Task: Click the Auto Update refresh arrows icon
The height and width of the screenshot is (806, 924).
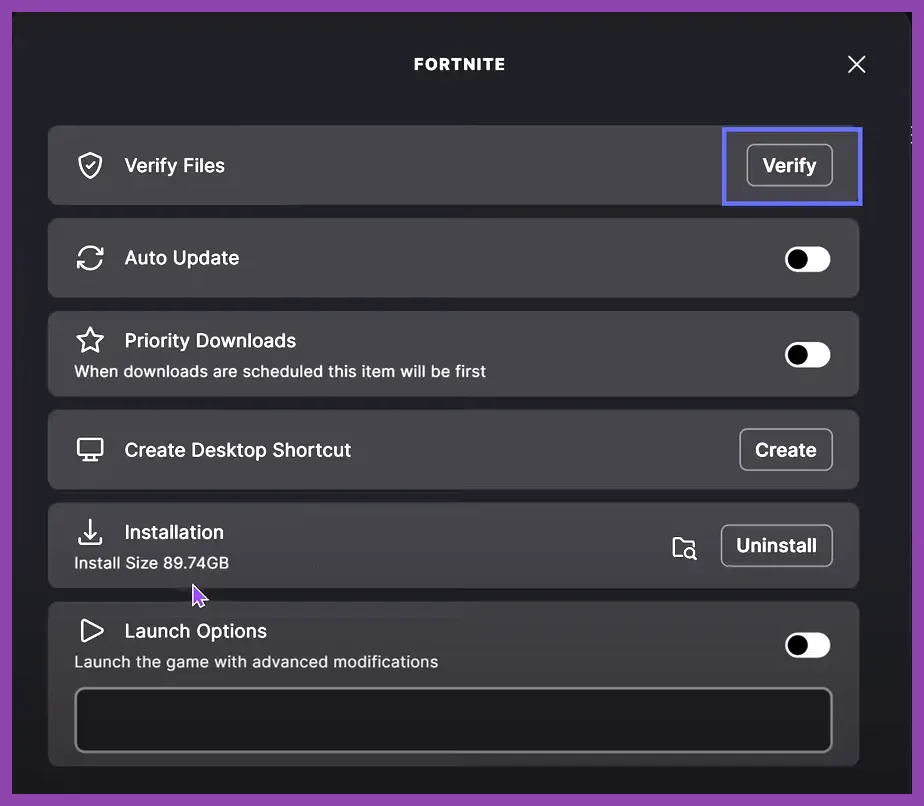Action: click(90, 258)
